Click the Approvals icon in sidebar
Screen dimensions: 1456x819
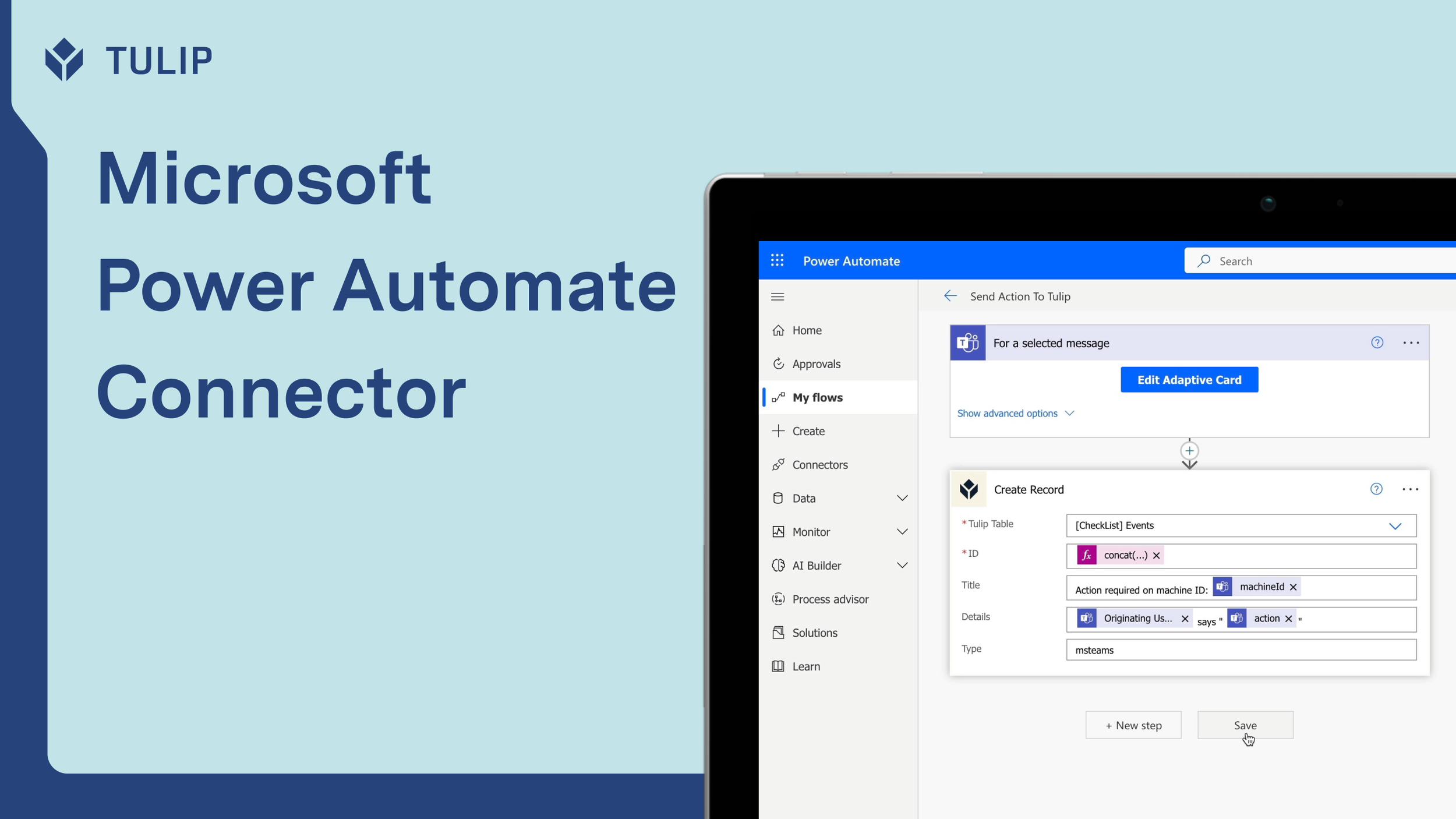778,363
